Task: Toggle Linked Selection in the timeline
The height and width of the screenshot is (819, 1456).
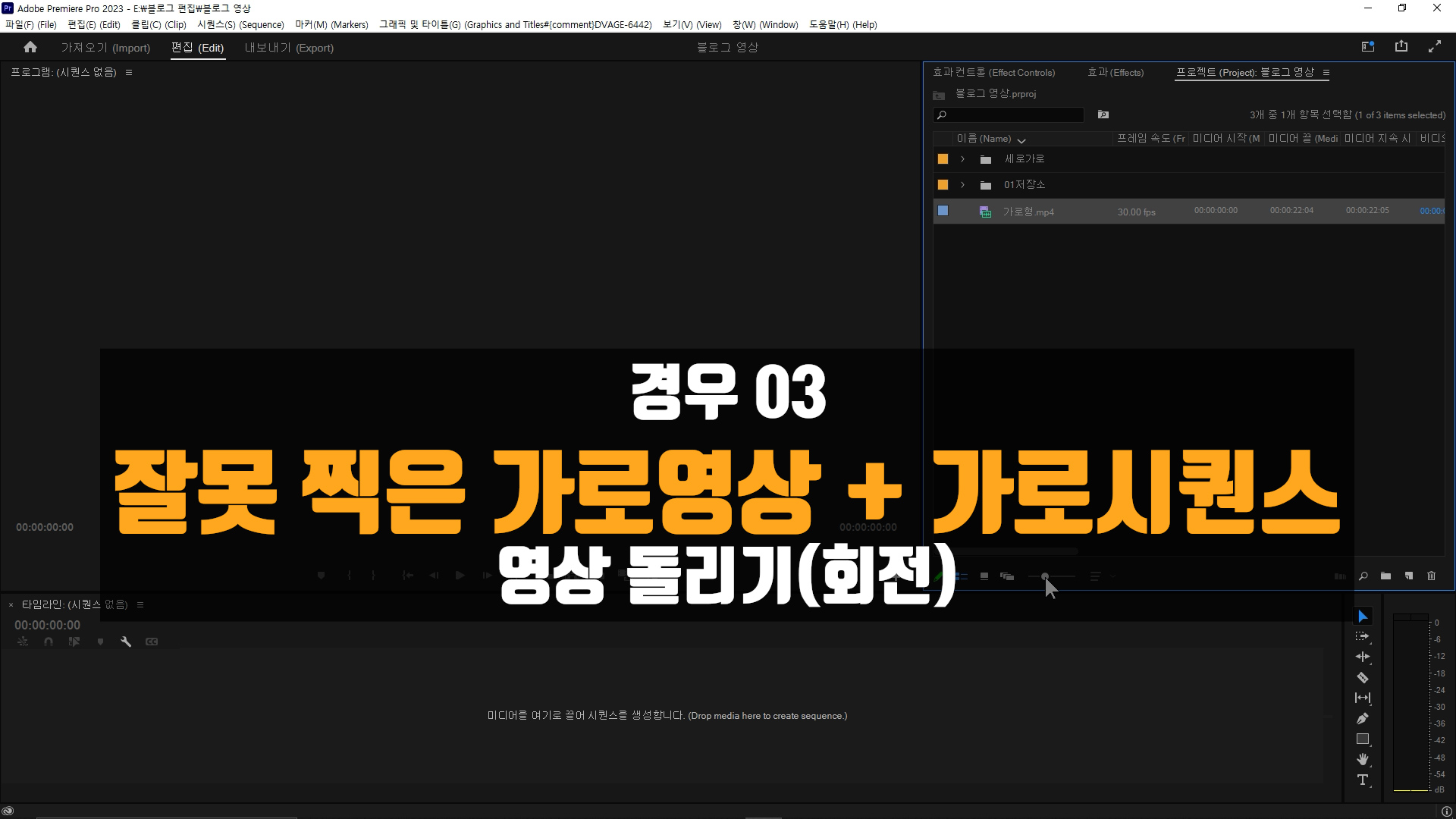Action: point(74,642)
